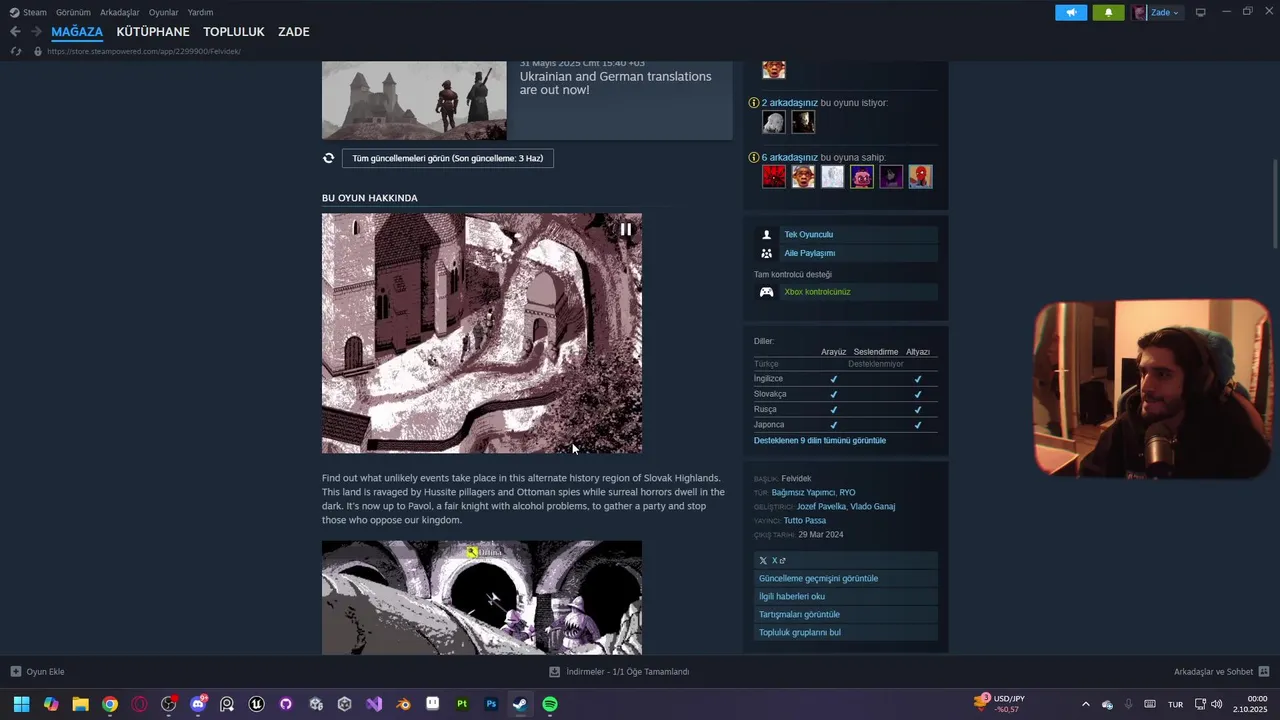Enter Big Picture mode from title bar icon

point(1201,12)
